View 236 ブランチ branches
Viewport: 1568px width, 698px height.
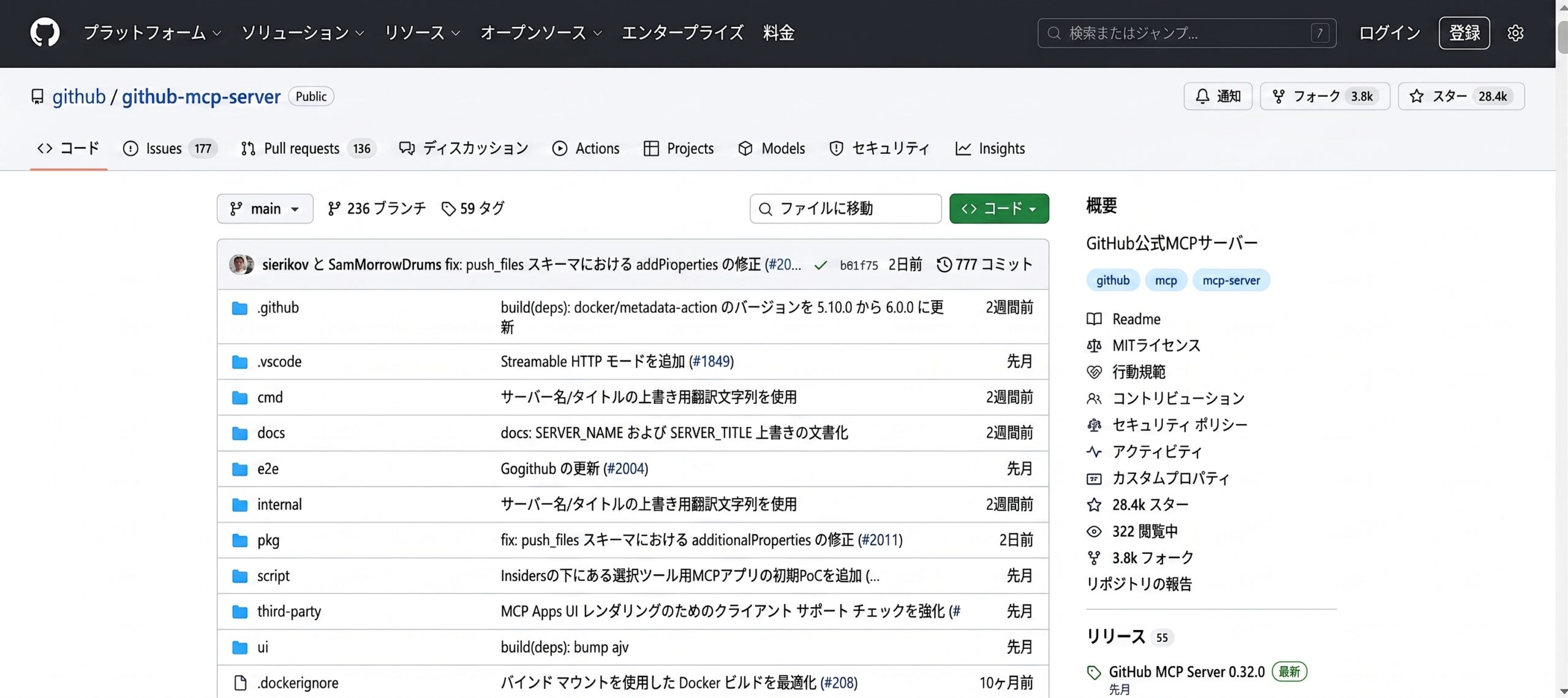(x=376, y=209)
